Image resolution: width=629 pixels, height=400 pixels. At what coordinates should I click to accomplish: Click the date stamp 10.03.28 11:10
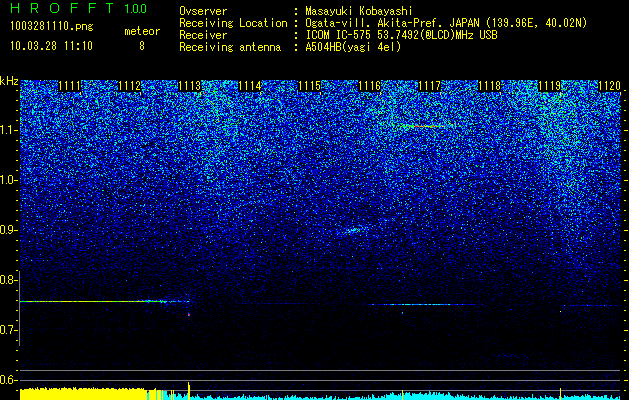51,46
